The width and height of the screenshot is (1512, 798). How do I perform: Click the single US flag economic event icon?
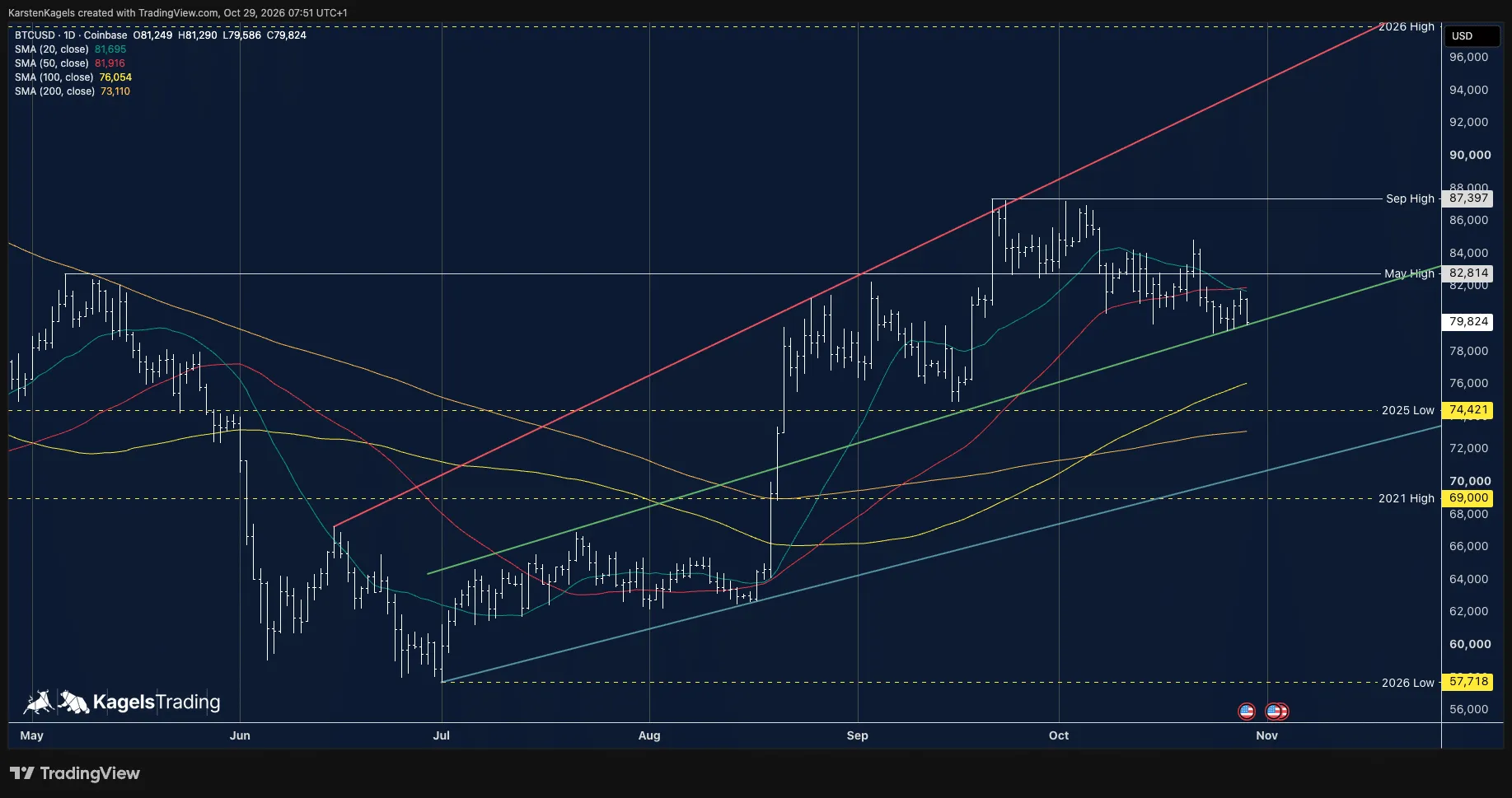click(1247, 711)
